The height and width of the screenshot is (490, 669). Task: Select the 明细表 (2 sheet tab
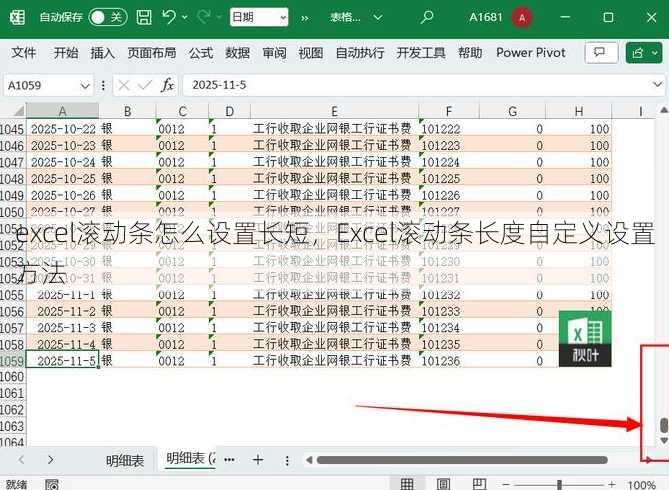tap(191, 459)
